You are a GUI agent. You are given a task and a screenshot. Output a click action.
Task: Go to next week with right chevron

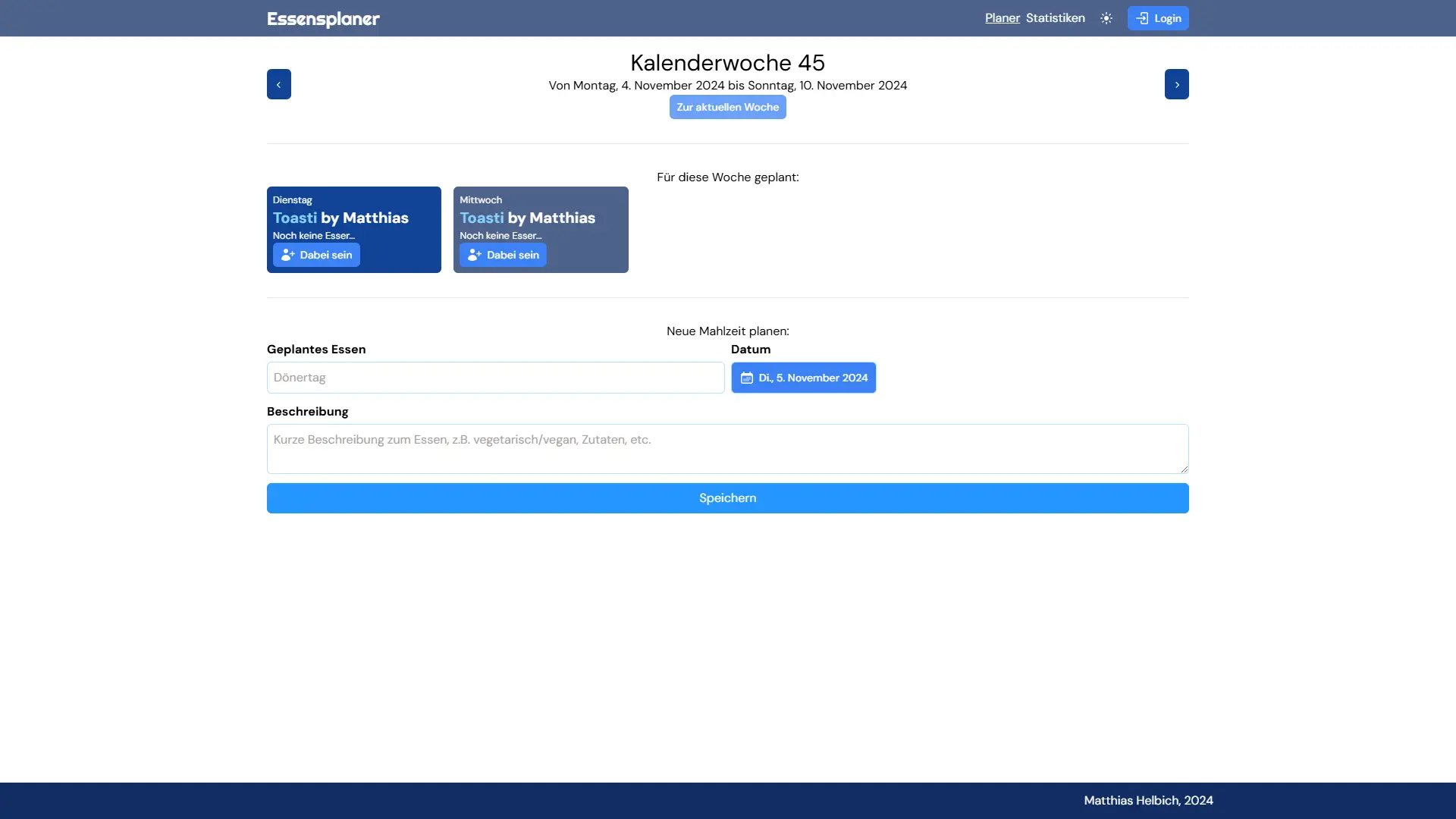pyautogui.click(x=1176, y=84)
